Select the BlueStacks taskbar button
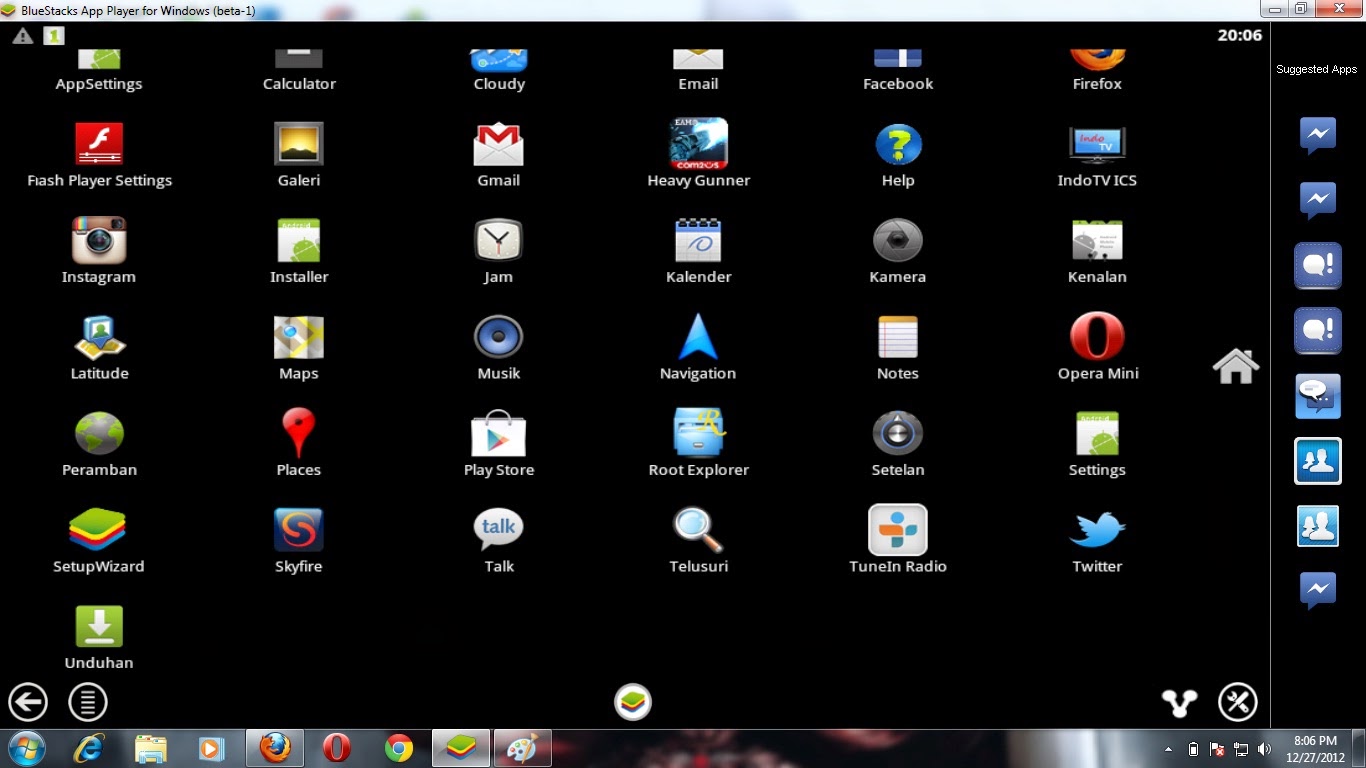This screenshot has height=768, width=1366. [461, 748]
